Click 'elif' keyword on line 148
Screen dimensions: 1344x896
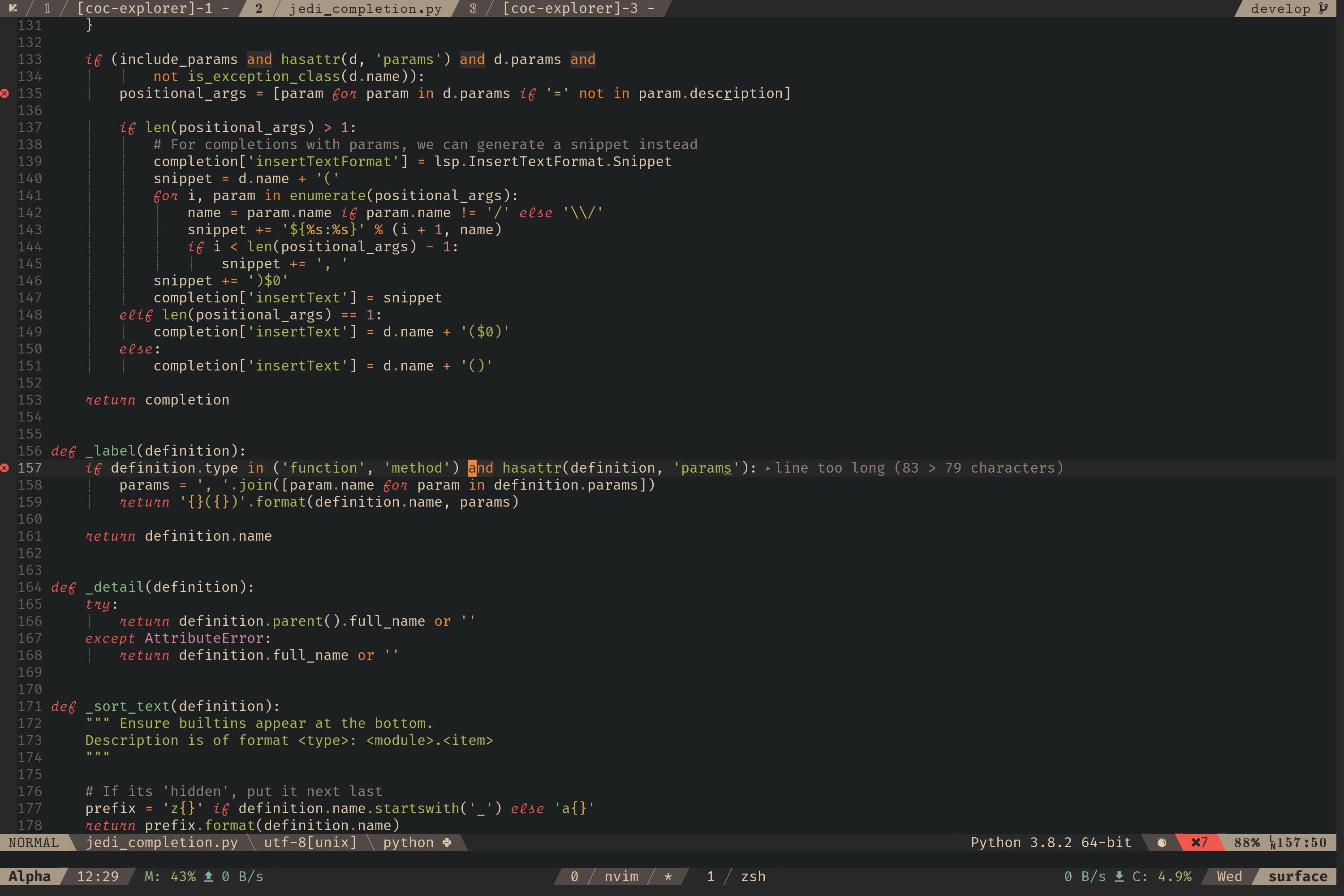point(136,315)
